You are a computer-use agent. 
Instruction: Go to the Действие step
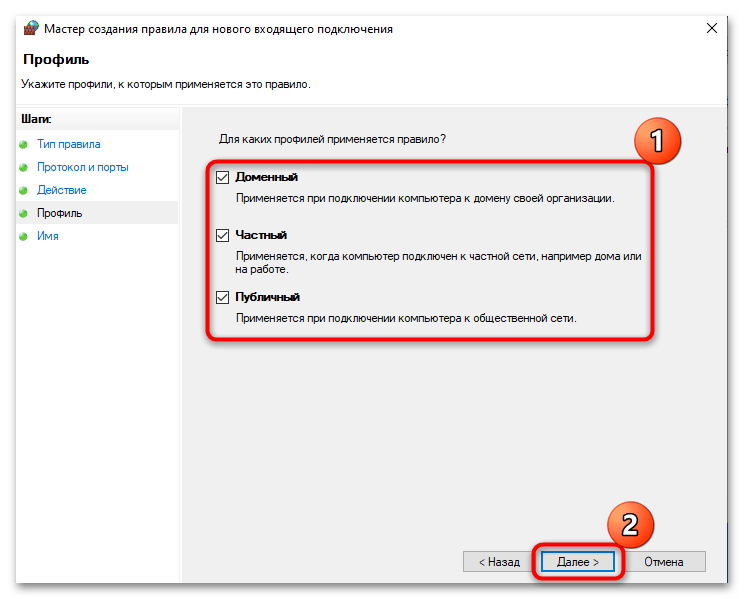62,190
